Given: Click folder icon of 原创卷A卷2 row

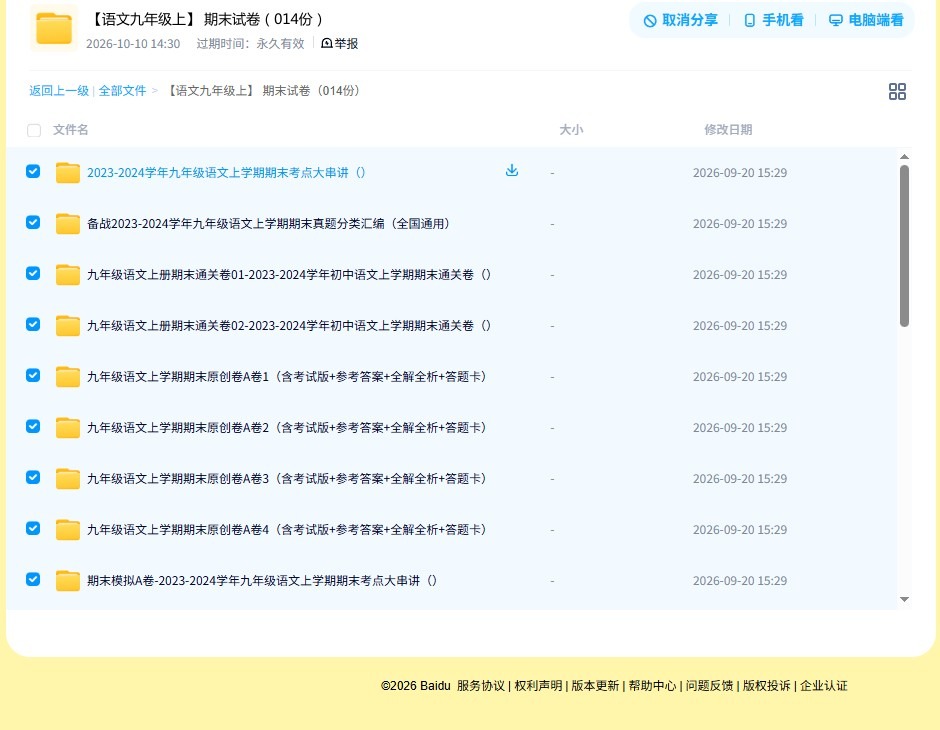Looking at the screenshot, I should (x=68, y=427).
